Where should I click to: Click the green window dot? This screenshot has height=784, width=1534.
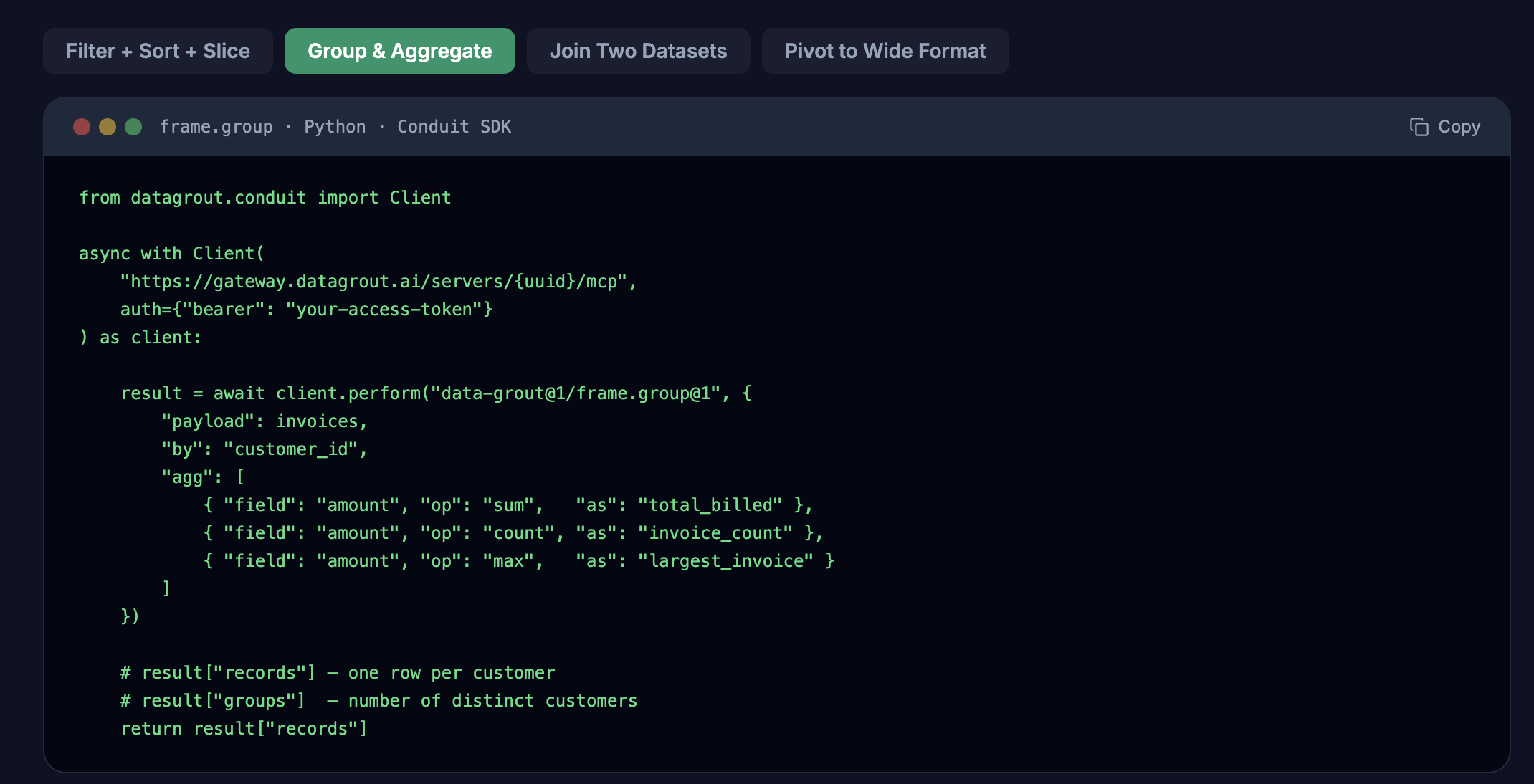point(133,127)
